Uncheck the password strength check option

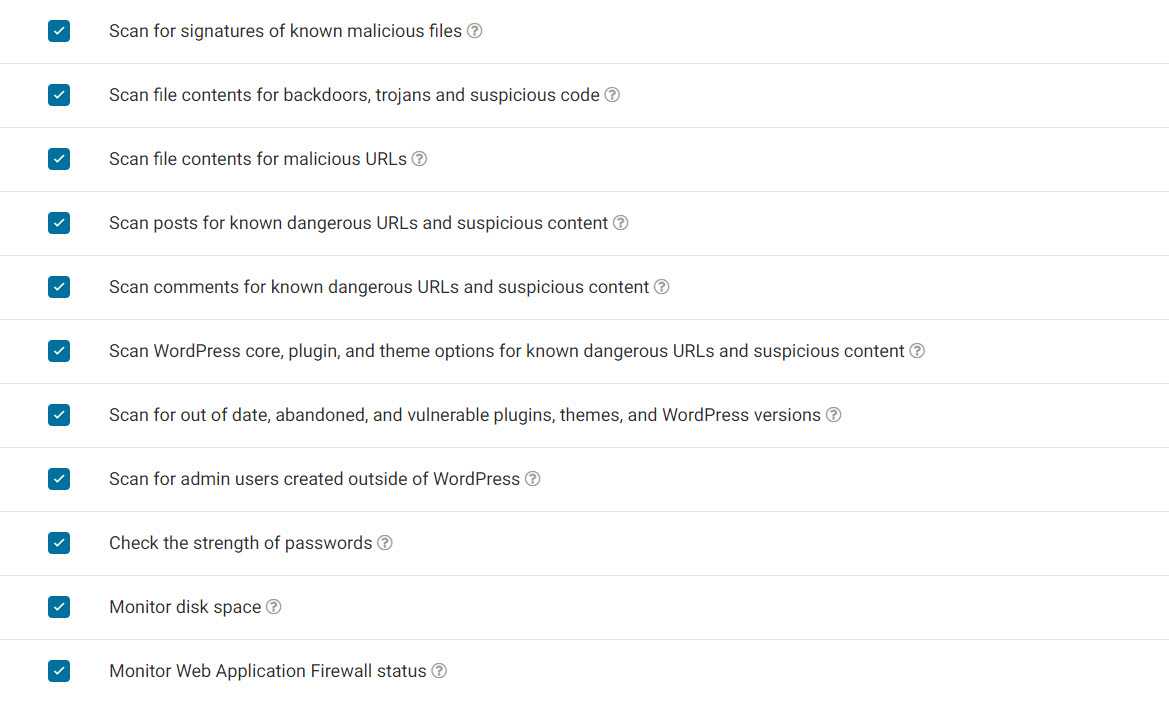click(x=59, y=542)
